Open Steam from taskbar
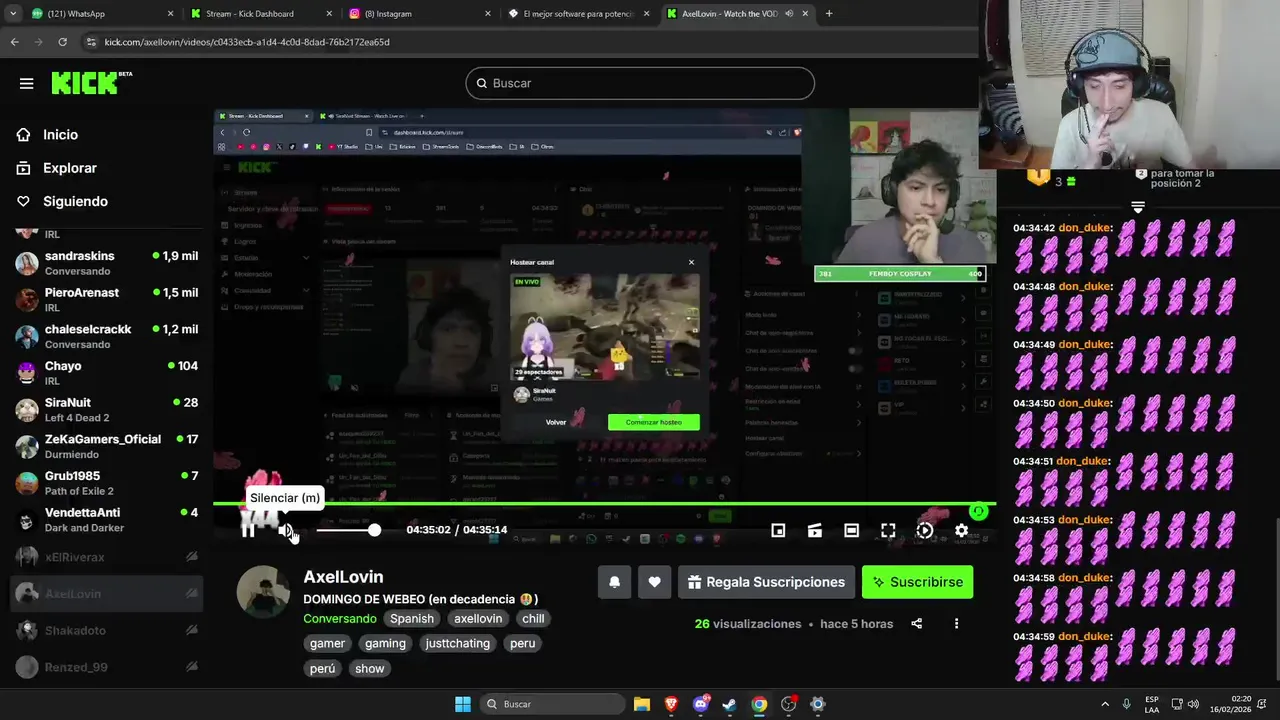The width and height of the screenshot is (1280, 720). pyautogui.click(x=730, y=704)
